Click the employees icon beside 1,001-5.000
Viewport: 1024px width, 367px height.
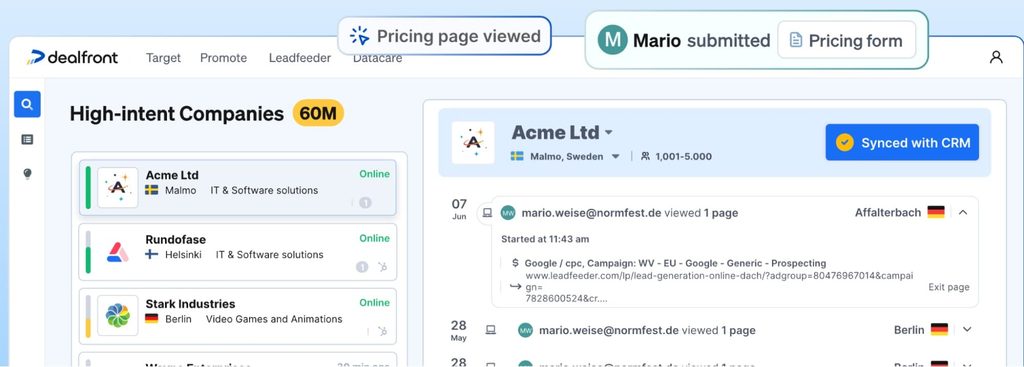[x=645, y=156]
